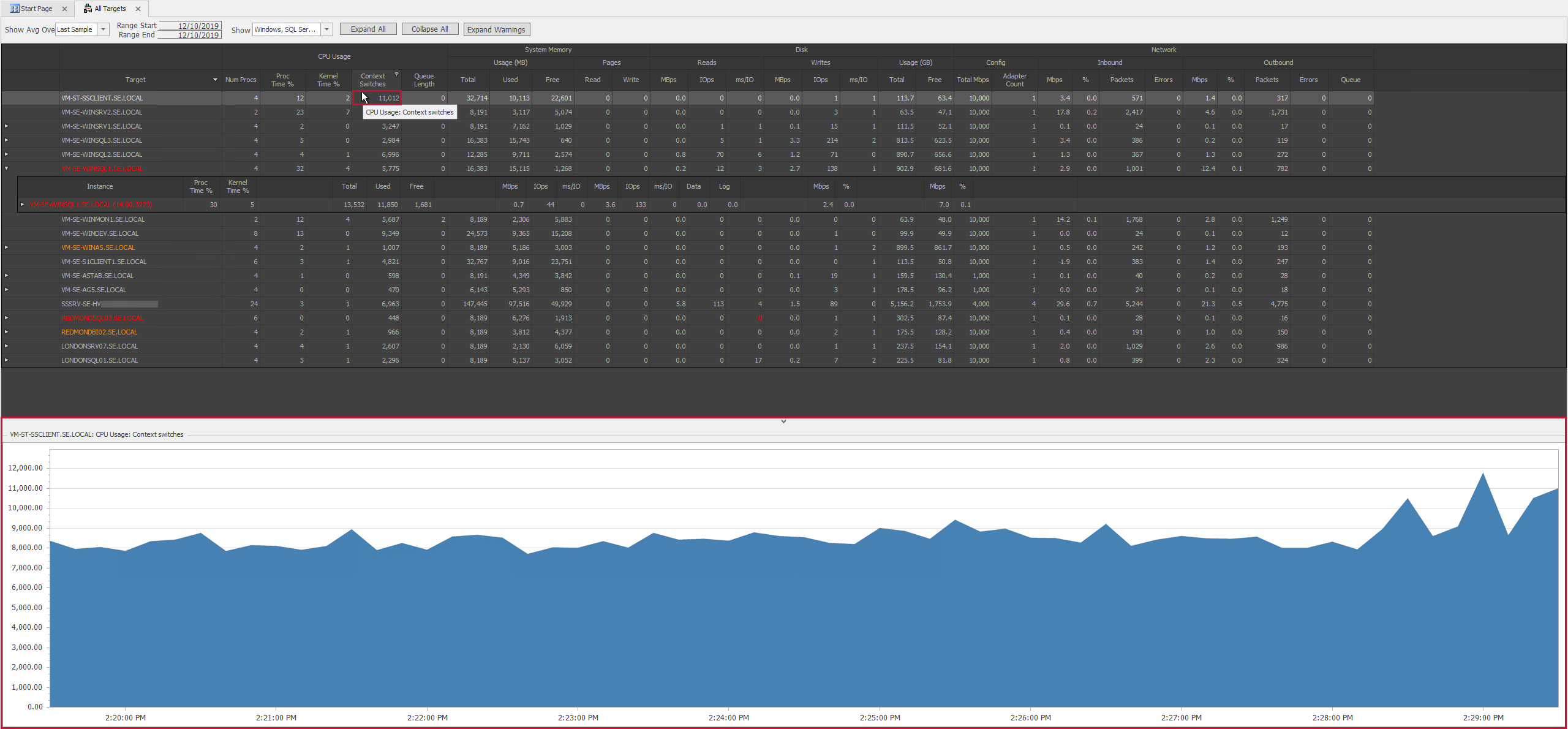Image resolution: width=1568 pixels, height=729 pixels.
Task: Open the Show Avg Over dropdown
Action: tap(102, 29)
